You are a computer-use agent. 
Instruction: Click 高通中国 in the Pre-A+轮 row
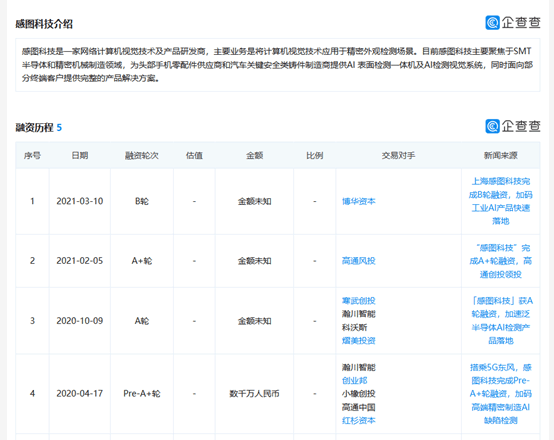358,407
